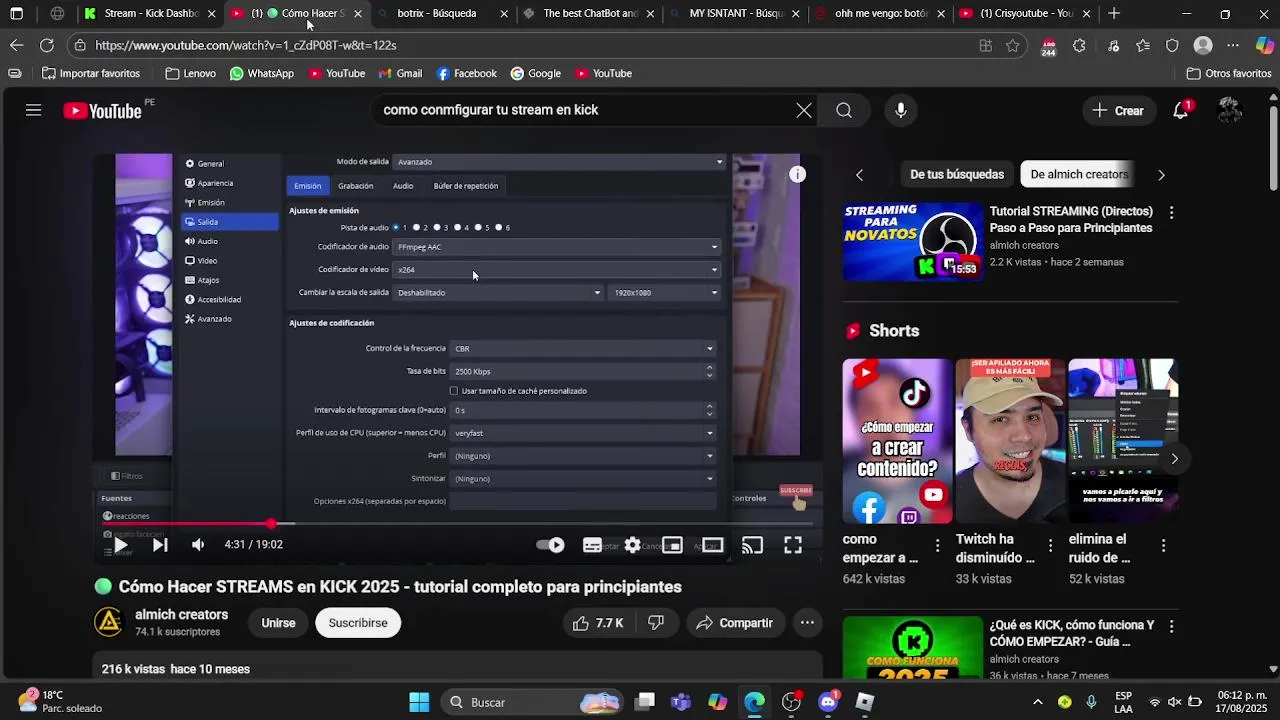Run search with the magnifier button

tap(844, 110)
